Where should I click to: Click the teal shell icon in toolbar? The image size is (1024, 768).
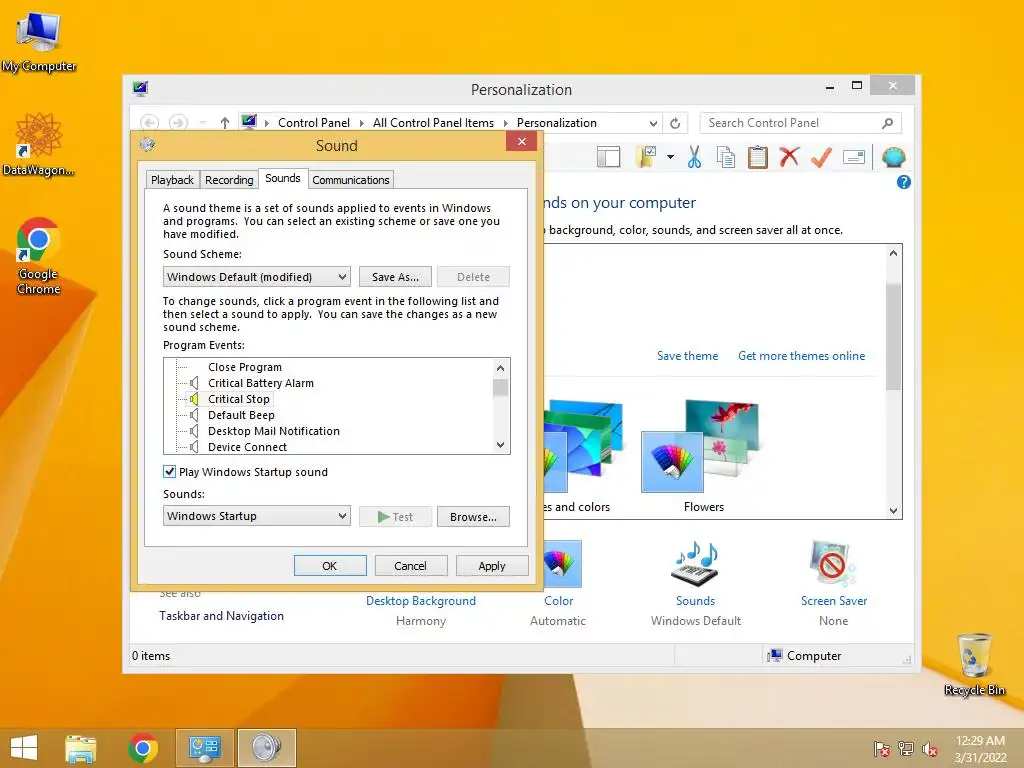[x=893, y=157]
